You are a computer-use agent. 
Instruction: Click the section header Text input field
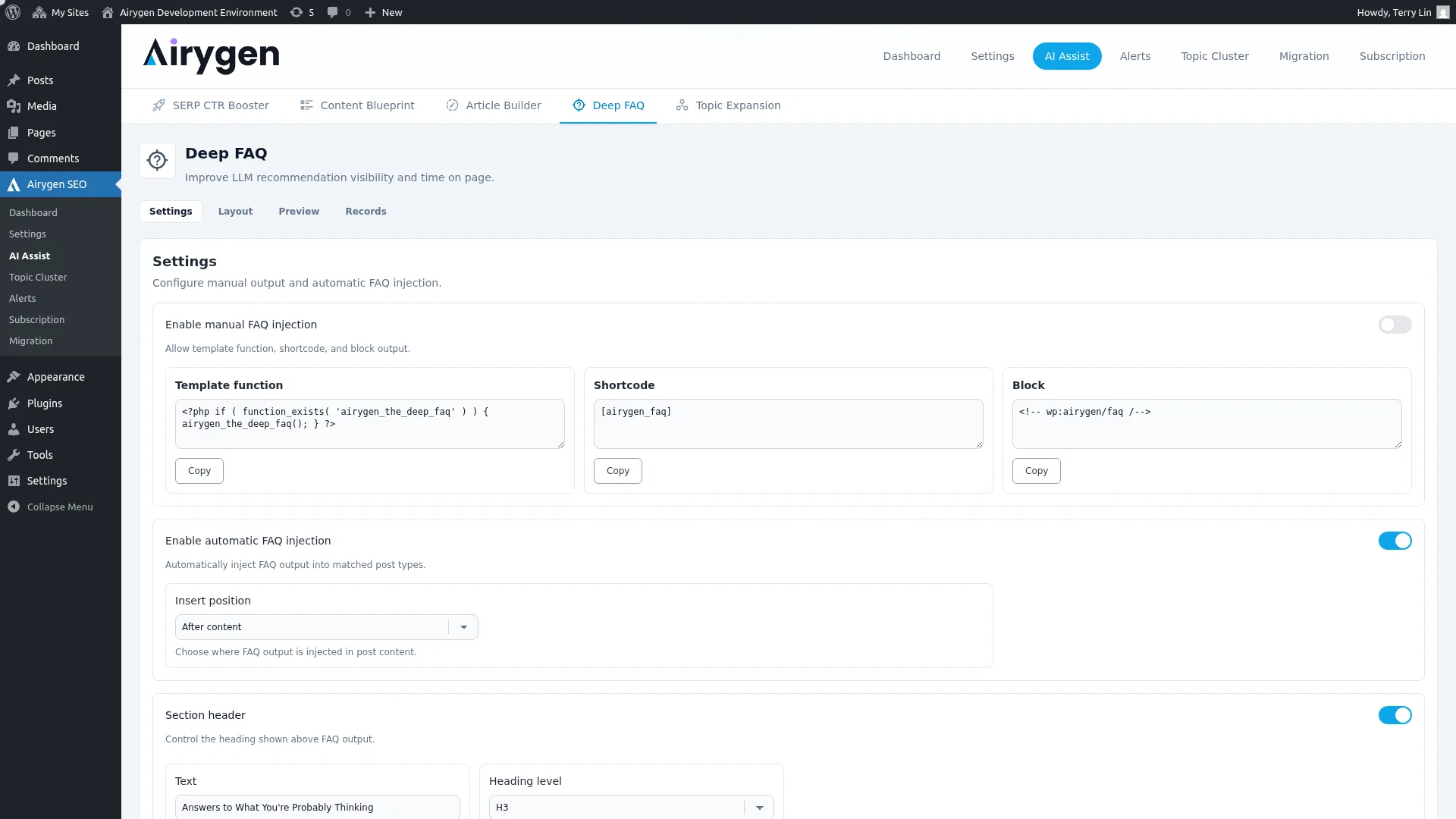(x=318, y=807)
